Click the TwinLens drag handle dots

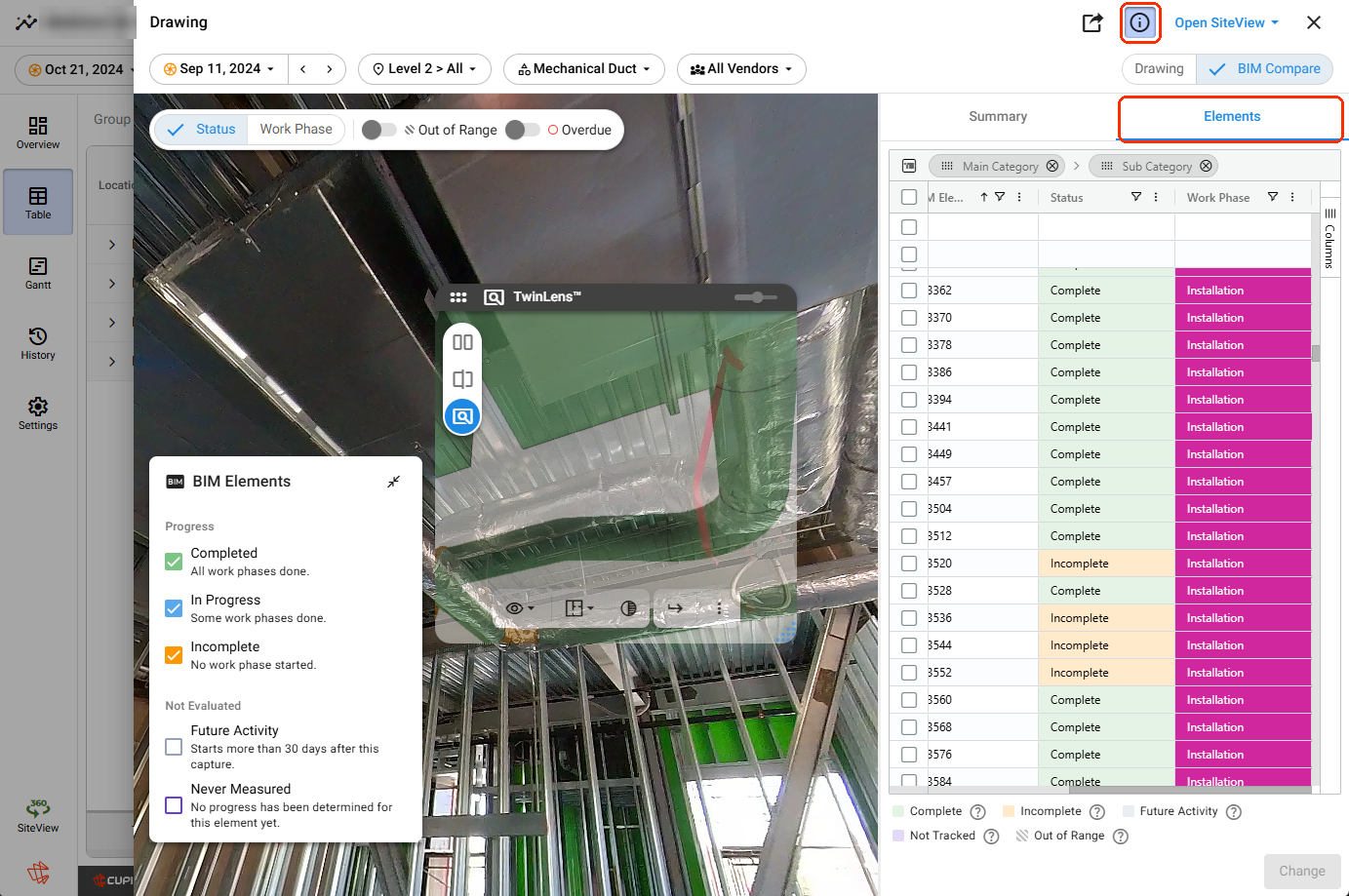pos(458,297)
